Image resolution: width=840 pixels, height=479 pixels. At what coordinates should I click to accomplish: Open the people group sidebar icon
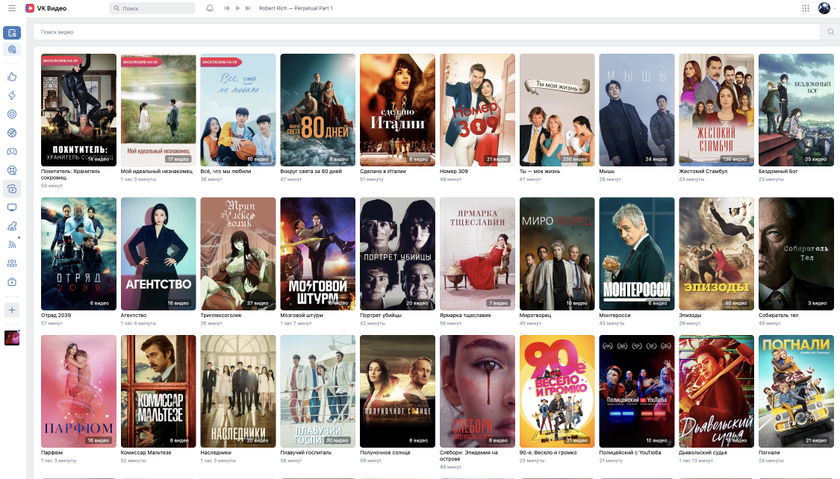click(x=12, y=263)
